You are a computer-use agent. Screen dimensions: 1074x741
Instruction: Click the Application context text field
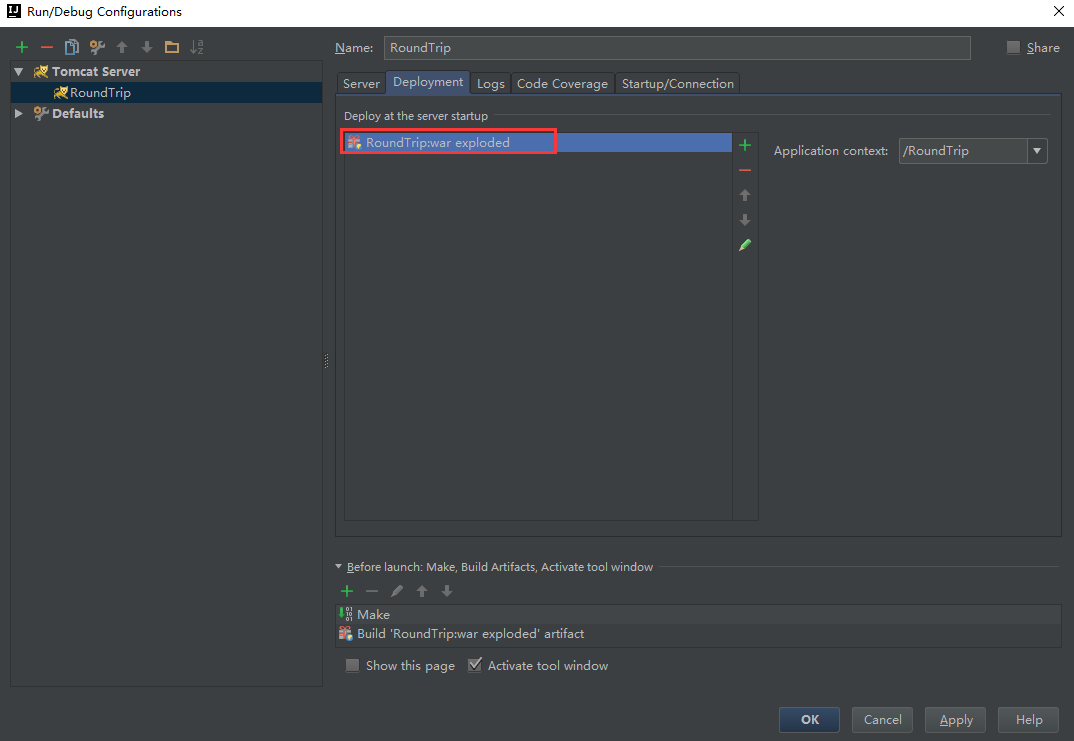pos(963,151)
